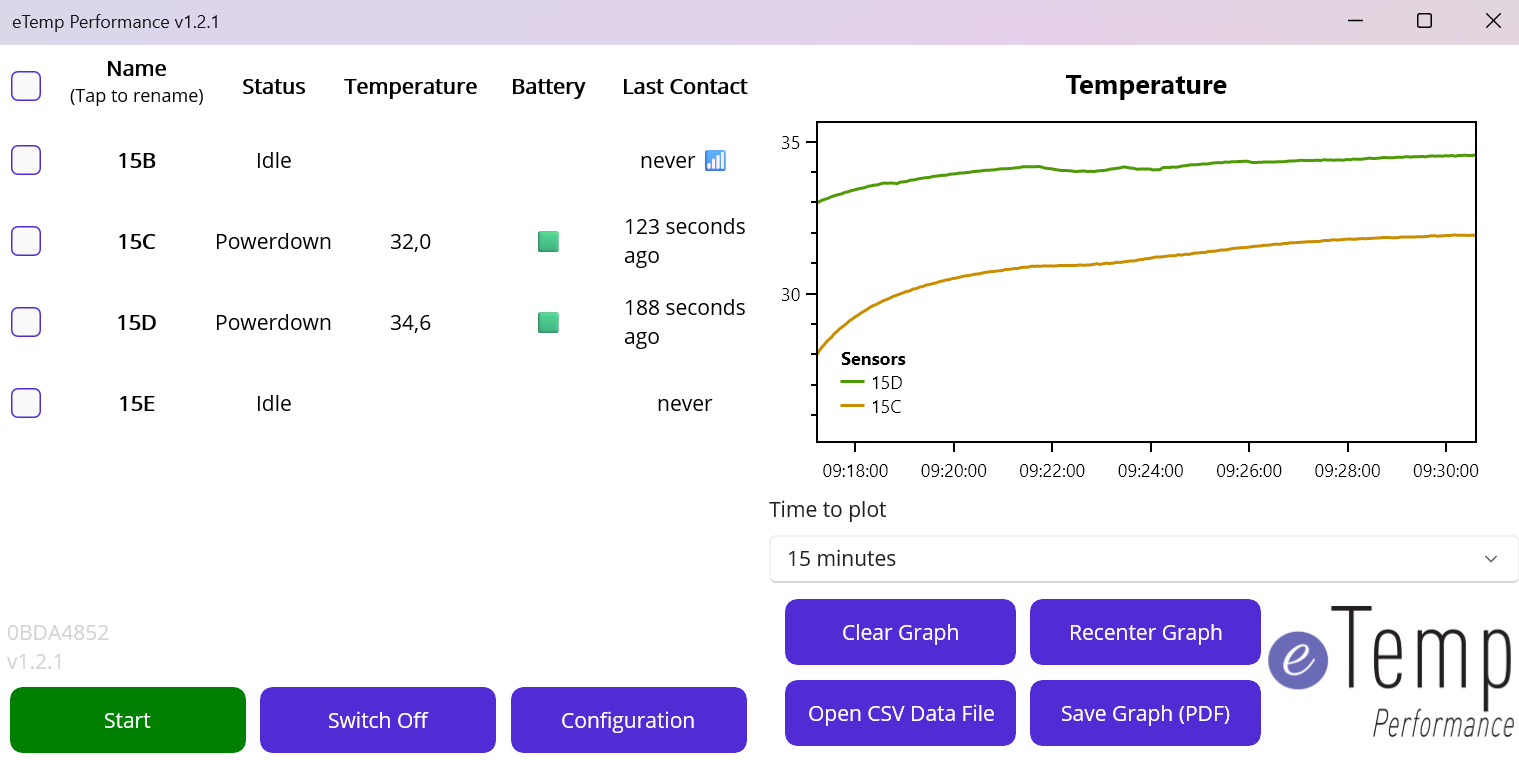Select sensor 15C using its checkbox
This screenshot has width=1519, height=760.
click(26, 241)
